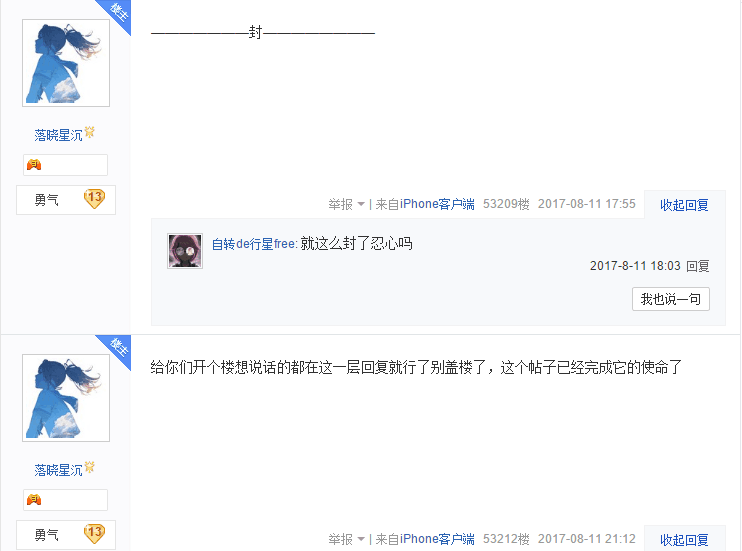Click the level 13 shield in second post
Screen dimensions: 742x551
tap(94, 533)
